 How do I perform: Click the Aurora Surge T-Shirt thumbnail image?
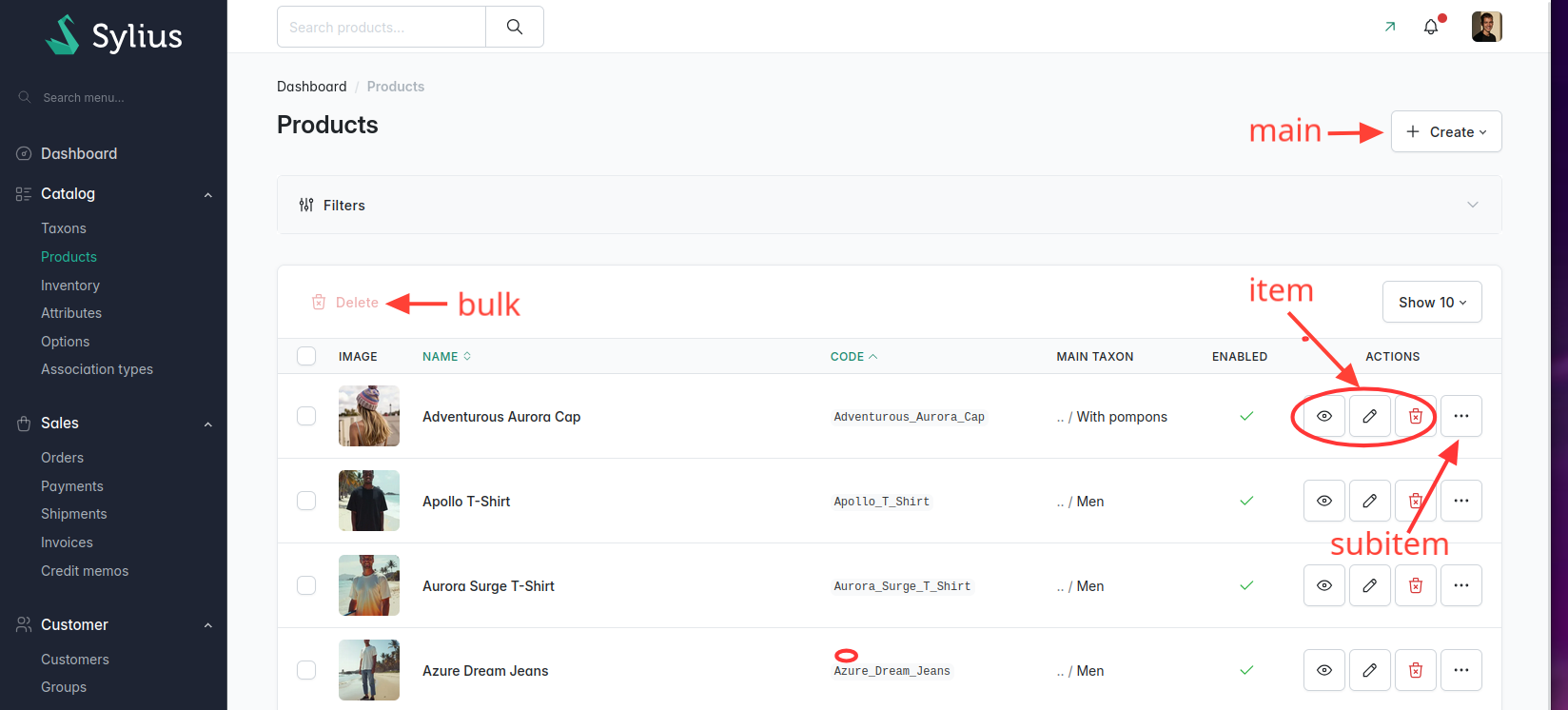click(369, 585)
